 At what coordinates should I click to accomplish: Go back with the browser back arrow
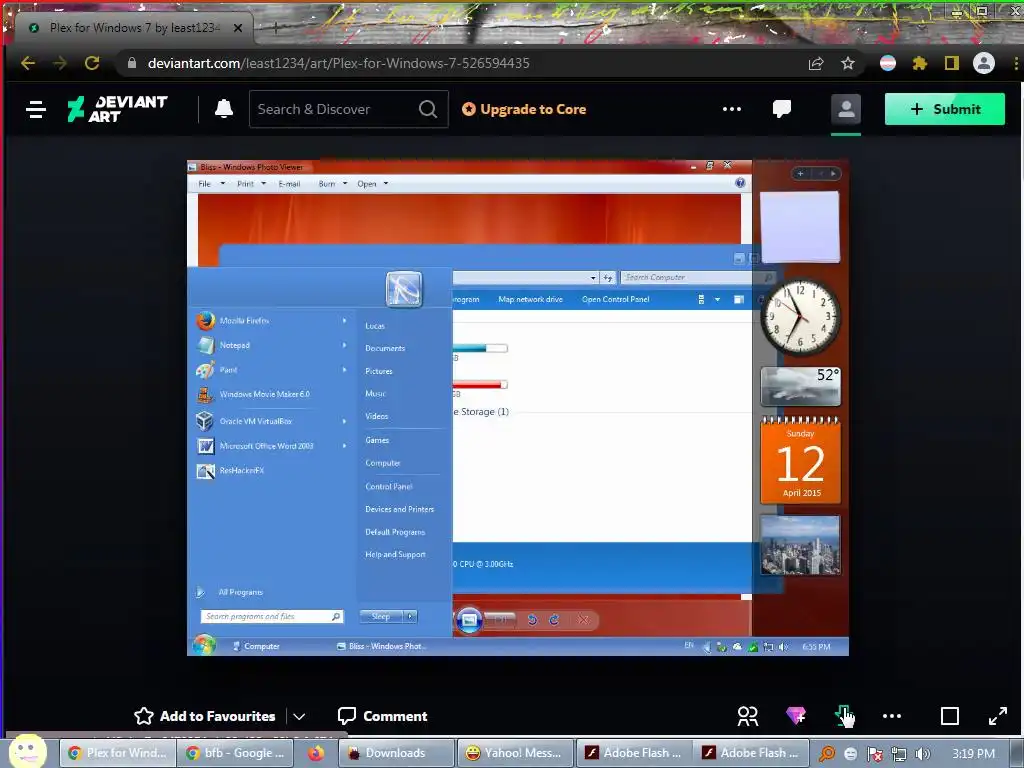[28, 63]
